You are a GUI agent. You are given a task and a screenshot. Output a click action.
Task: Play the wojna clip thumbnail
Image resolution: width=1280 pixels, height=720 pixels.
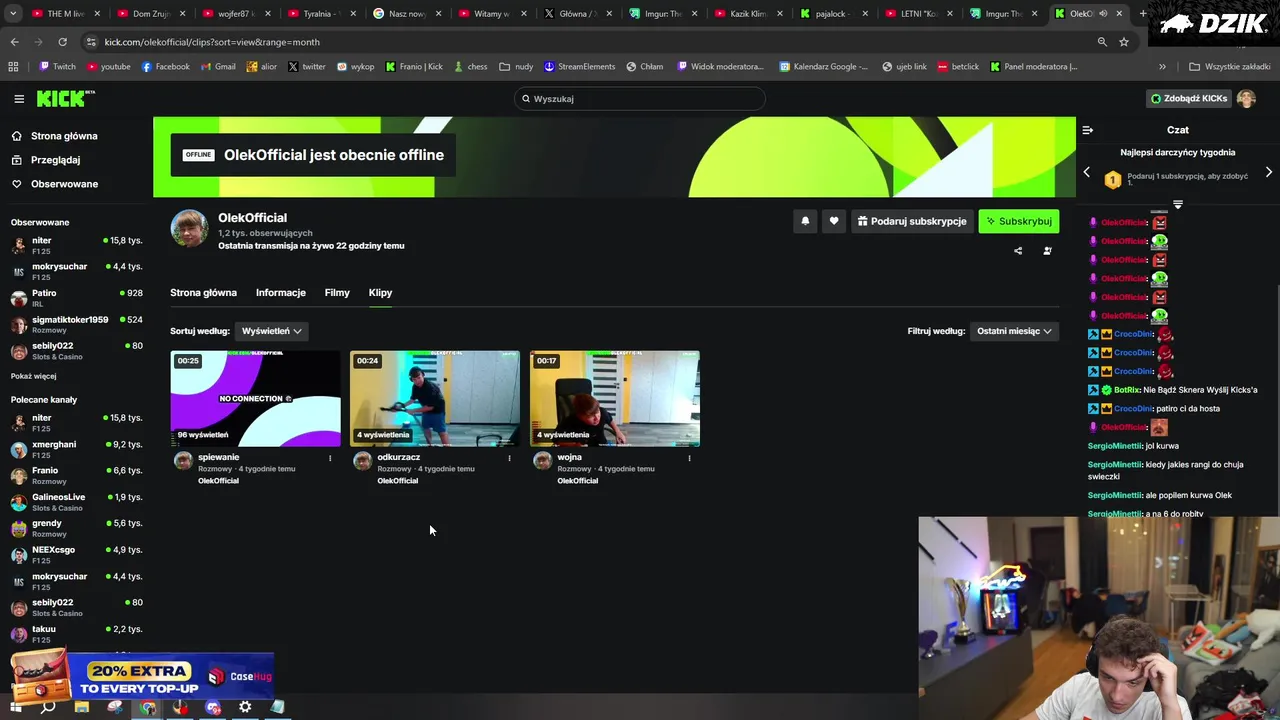[615, 398]
